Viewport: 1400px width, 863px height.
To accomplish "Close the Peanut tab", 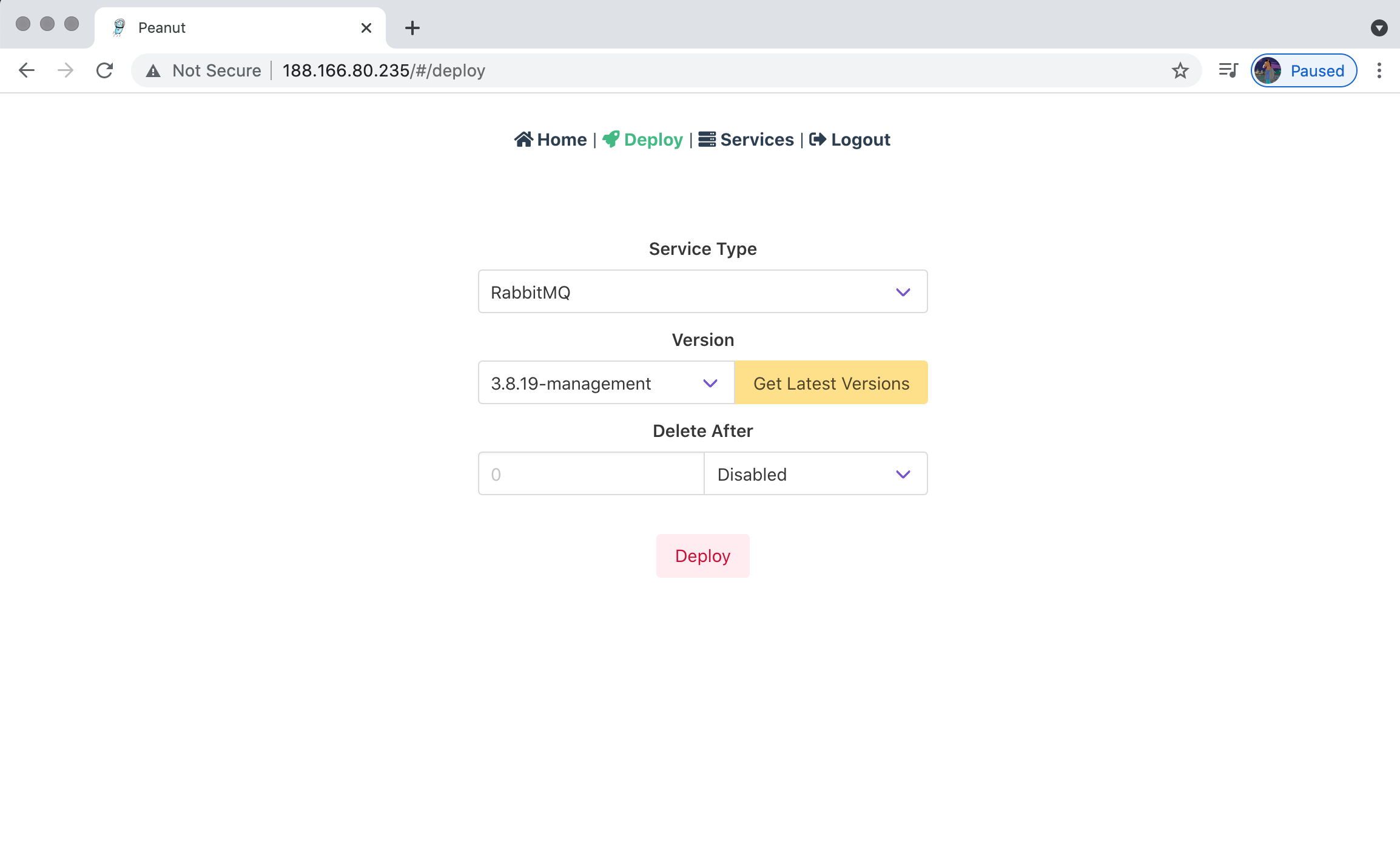I will (366, 28).
